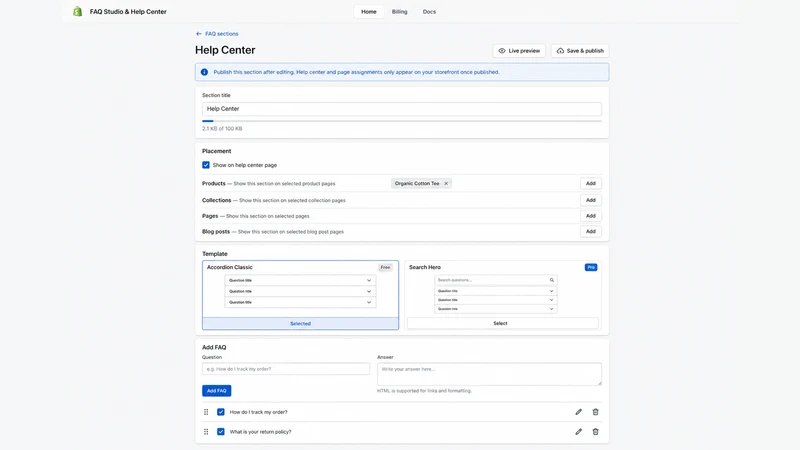Click the 'What is your return policy?' text
The image size is (800, 450).
(260, 432)
